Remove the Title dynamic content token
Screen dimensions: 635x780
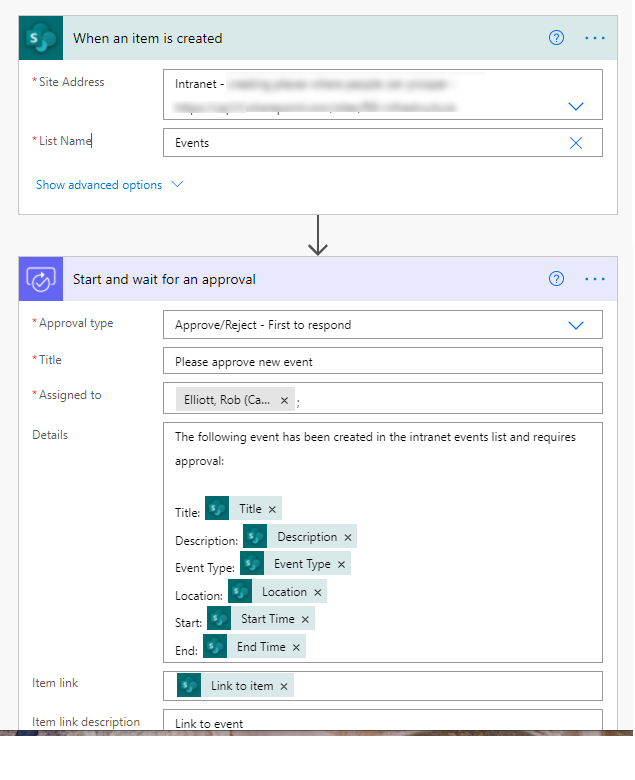(x=272, y=509)
